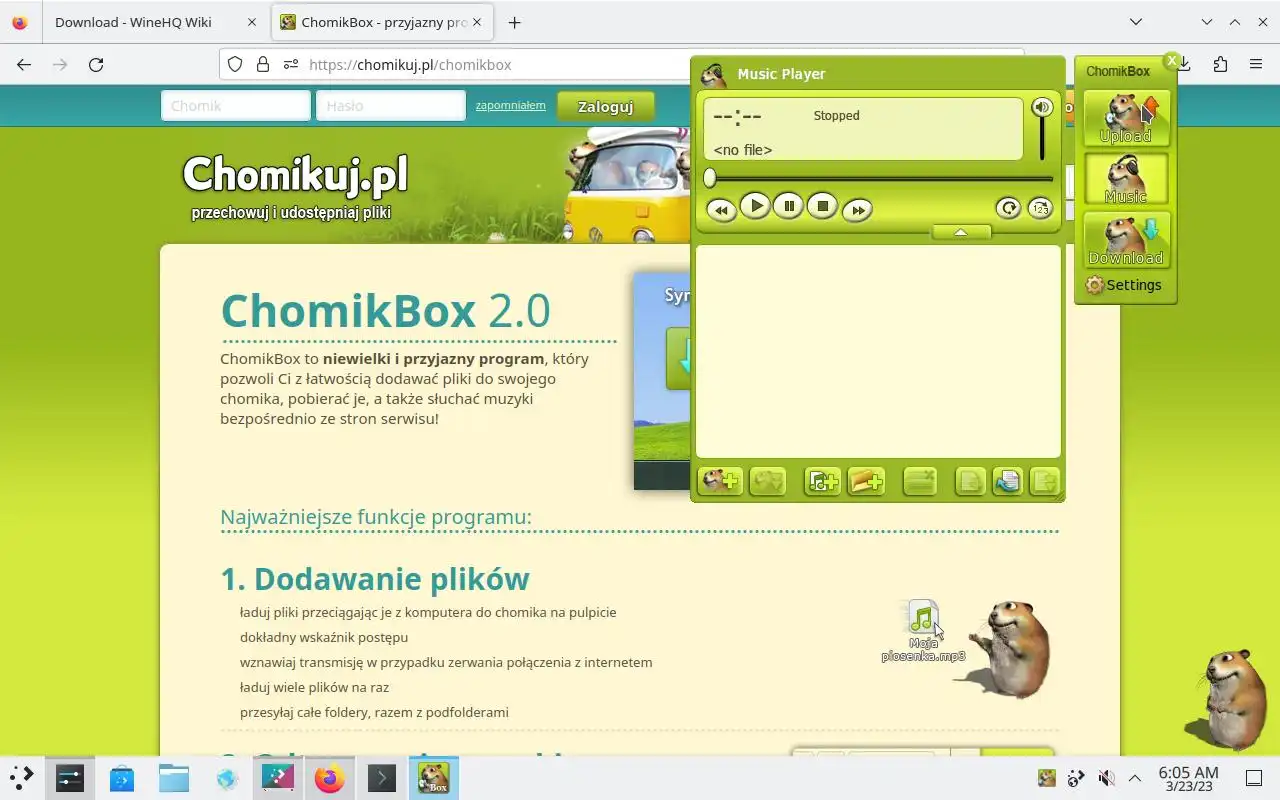Click the Firefox icon beside the tabs
1280x800 pixels.
19,22
